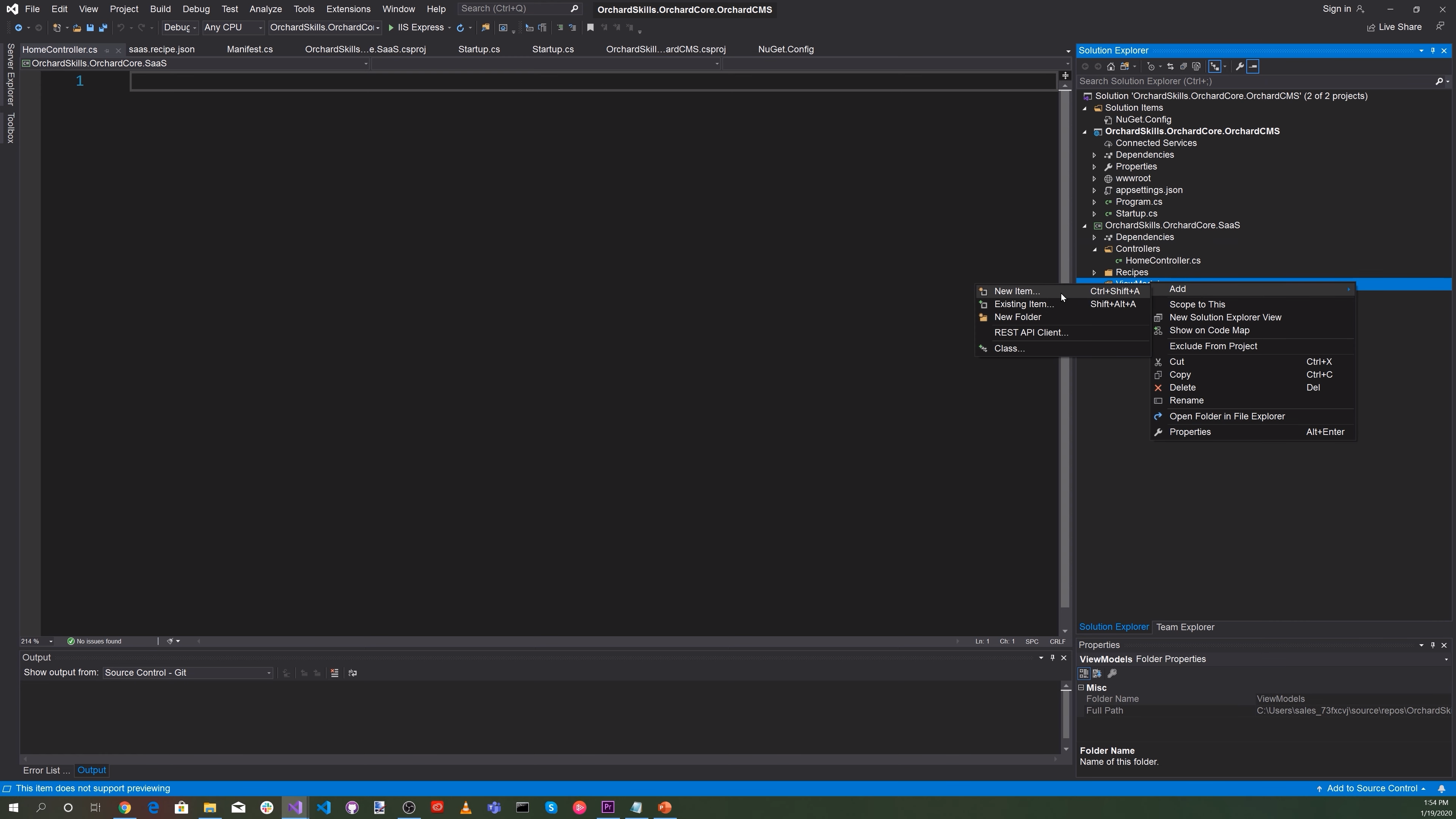Screen dimensions: 1456x819
Task: Open Solution Explorer Properties wrench icon
Action: pos(1239,67)
